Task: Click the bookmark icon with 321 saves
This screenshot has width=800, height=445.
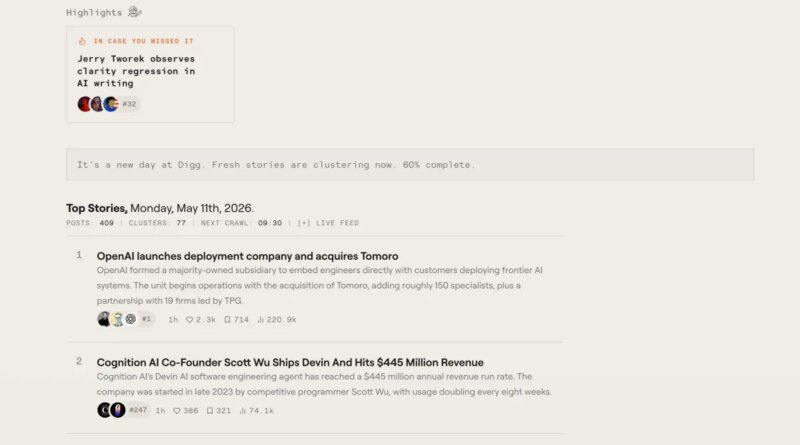Action: (x=210, y=411)
